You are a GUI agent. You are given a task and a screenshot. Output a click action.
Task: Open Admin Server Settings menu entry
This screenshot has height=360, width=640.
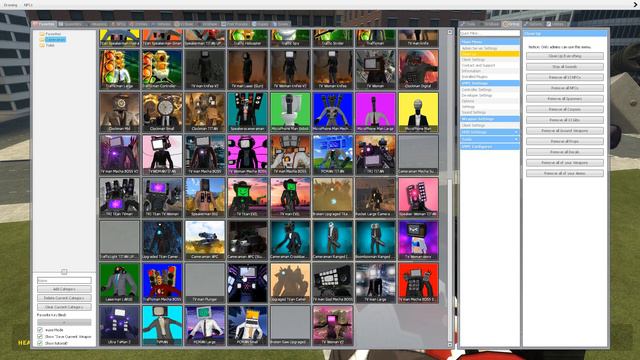(490, 48)
